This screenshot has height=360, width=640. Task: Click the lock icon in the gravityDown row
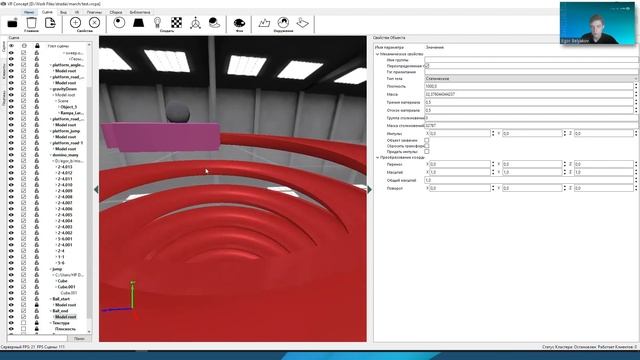(x=37, y=89)
